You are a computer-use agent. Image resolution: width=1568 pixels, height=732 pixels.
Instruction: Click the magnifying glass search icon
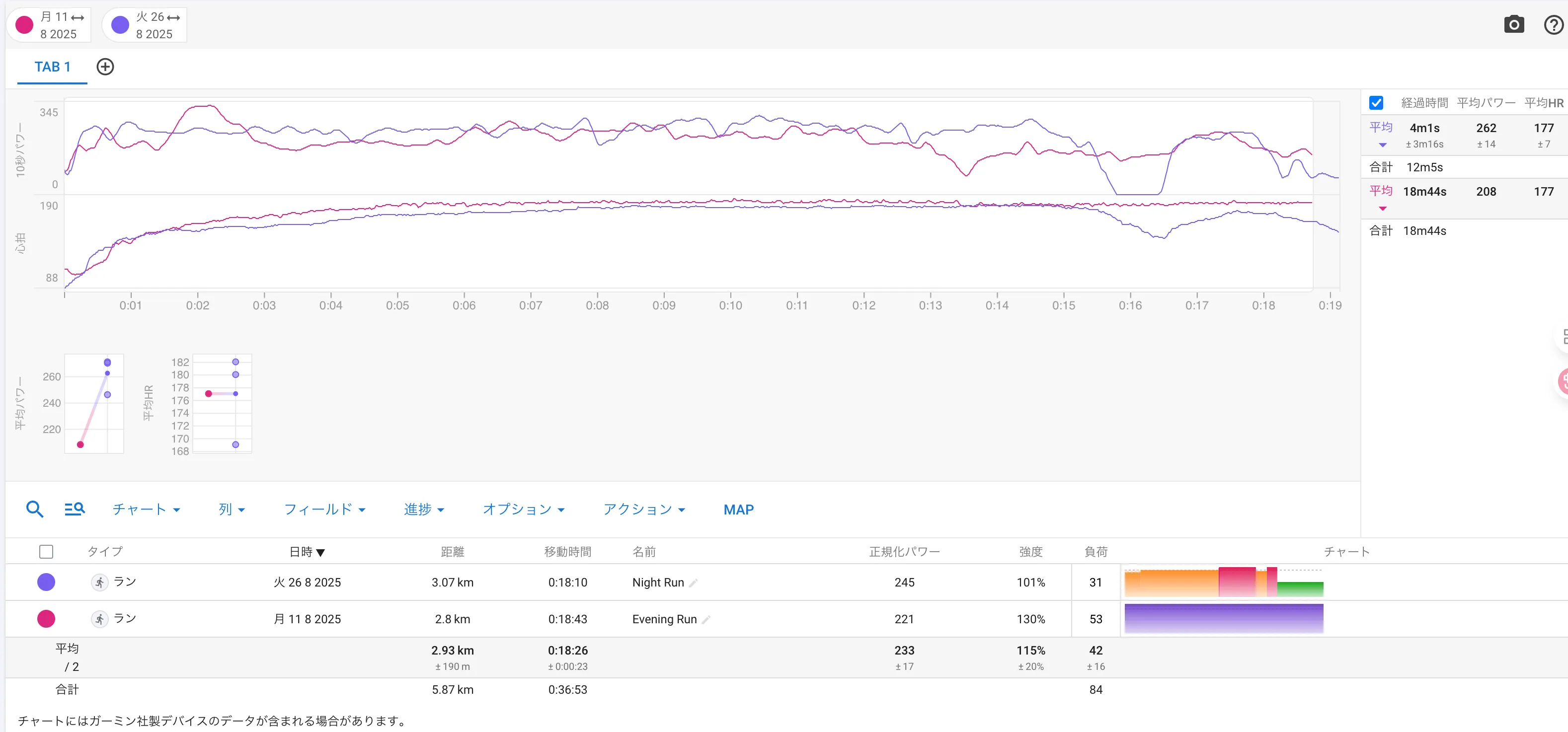[35, 510]
